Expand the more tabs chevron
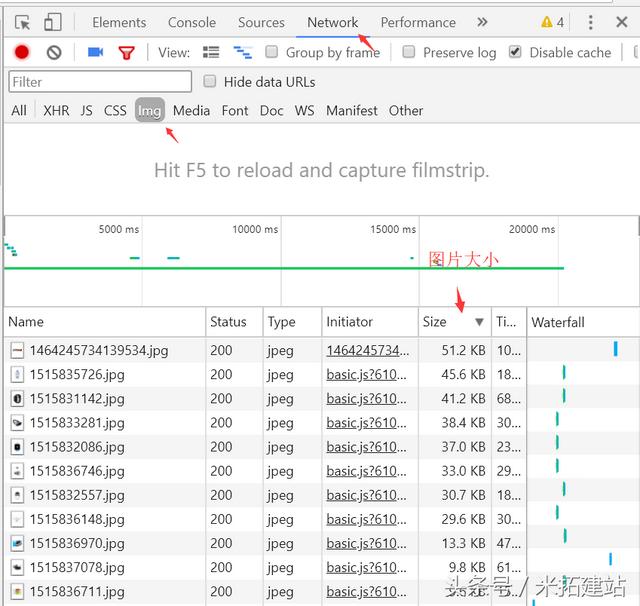The height and width of the screenshot is (606, 640). (x=482, y=22)
